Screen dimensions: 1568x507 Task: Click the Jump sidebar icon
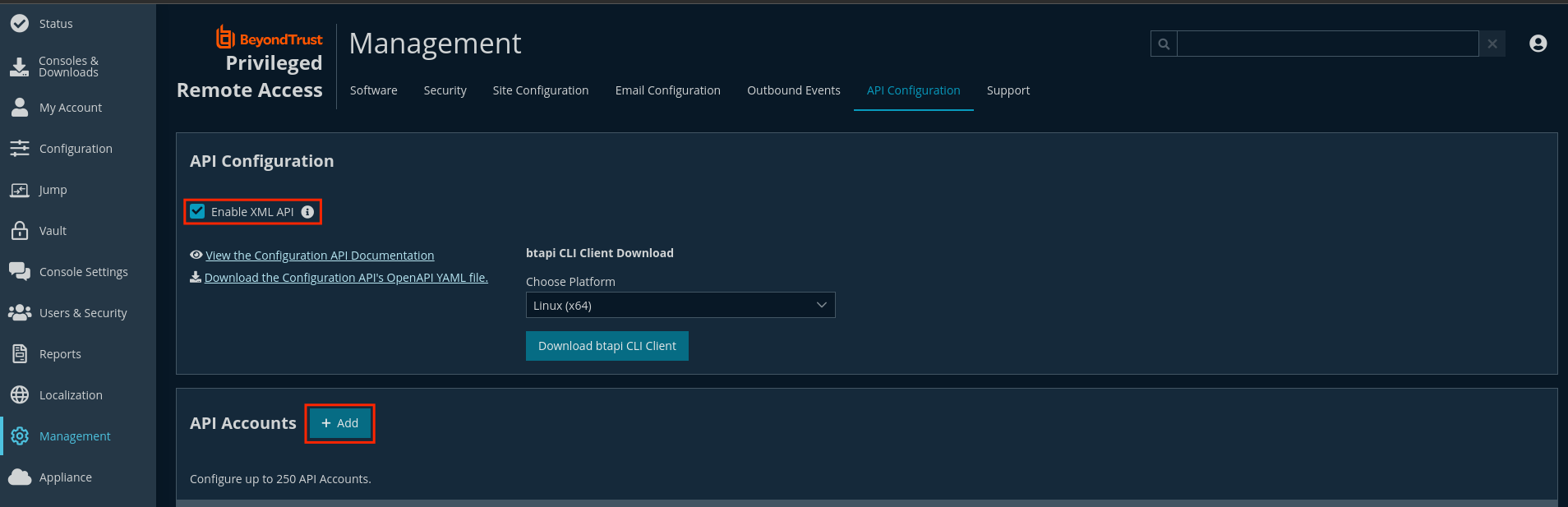click(20, 190)
